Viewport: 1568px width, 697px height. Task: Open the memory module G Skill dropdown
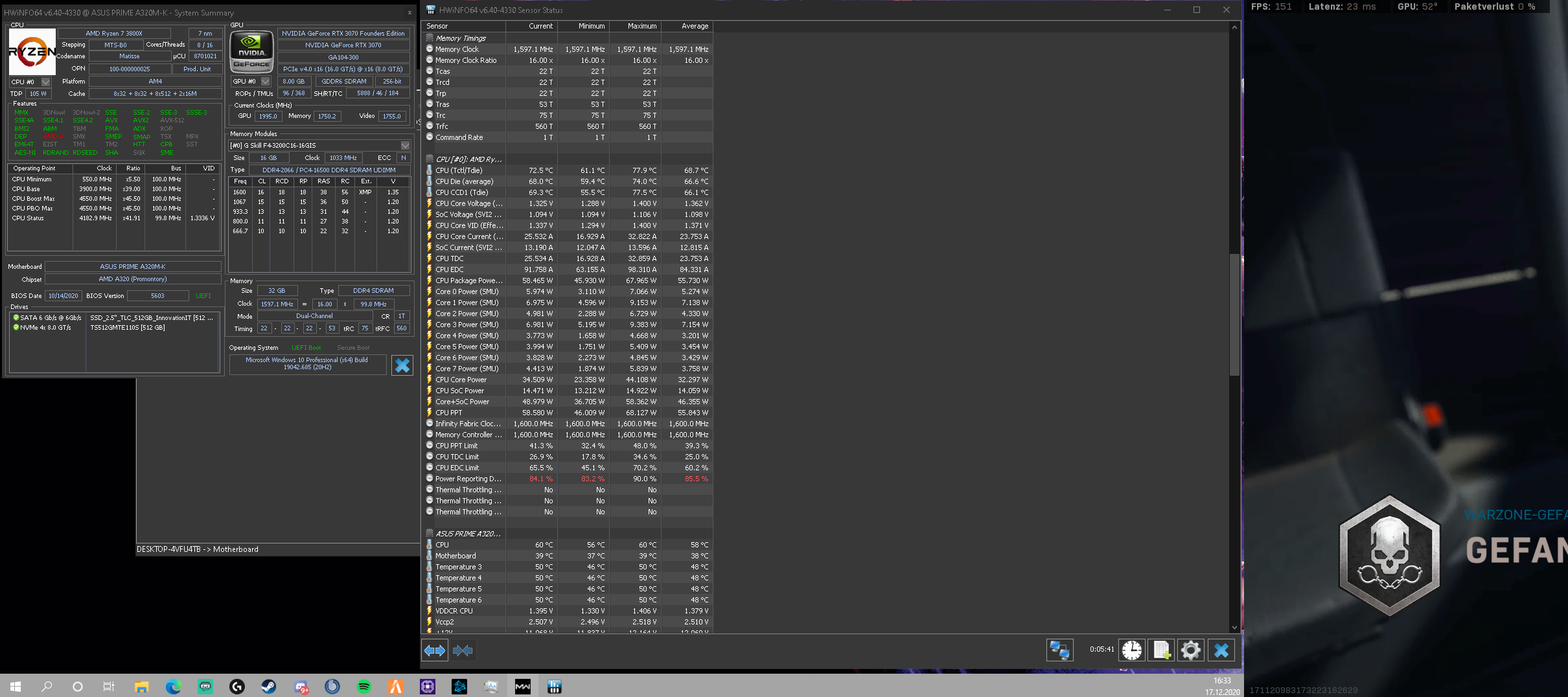pos(405,146)
